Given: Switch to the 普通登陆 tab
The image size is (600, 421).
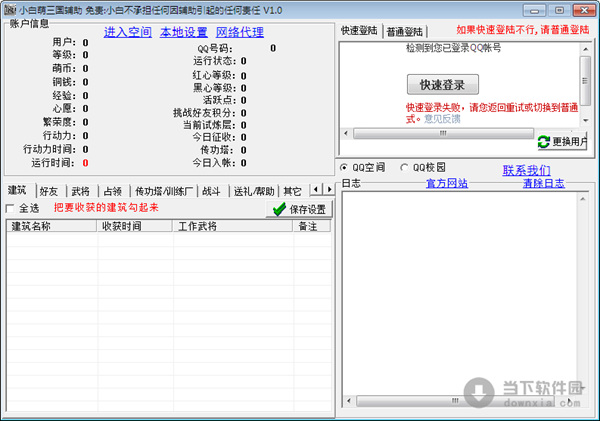Looking at the screenshot, I should pyautogui.click(x=404, y=32).
